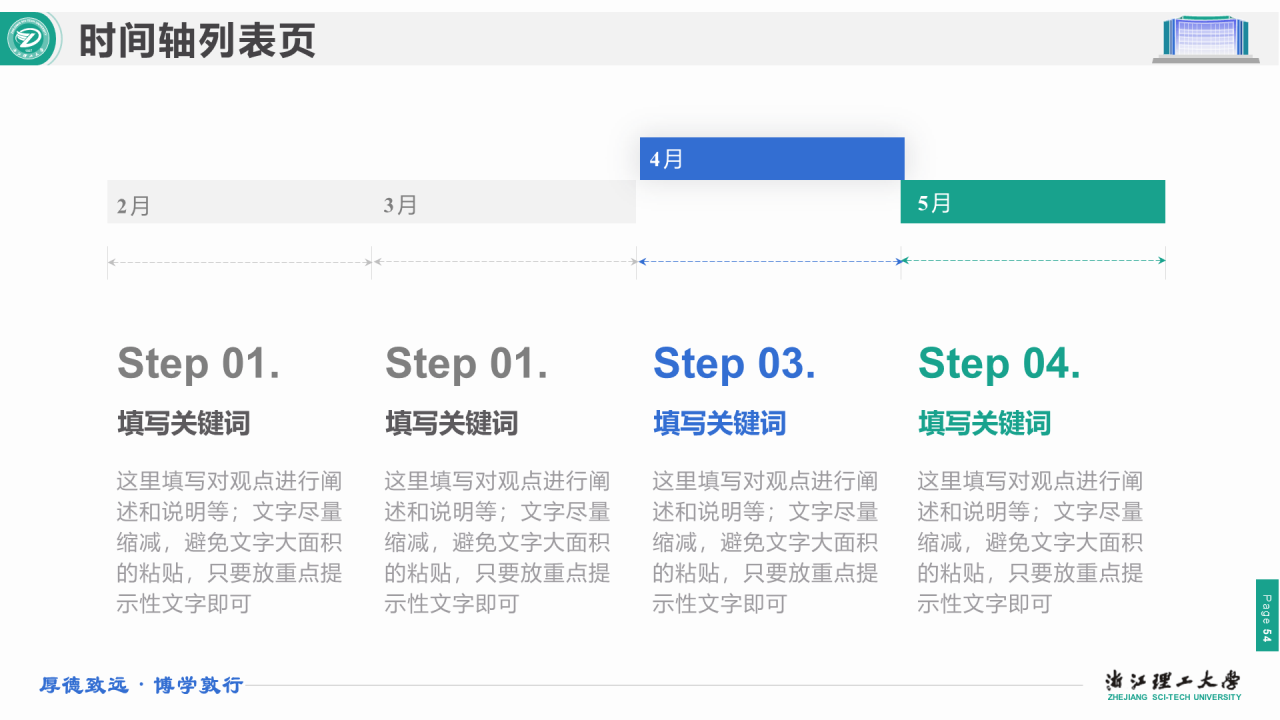Click the green dashed arrow under 5月
The height and width of the screenshot is (720, 1280).
tap(1033, 261)
